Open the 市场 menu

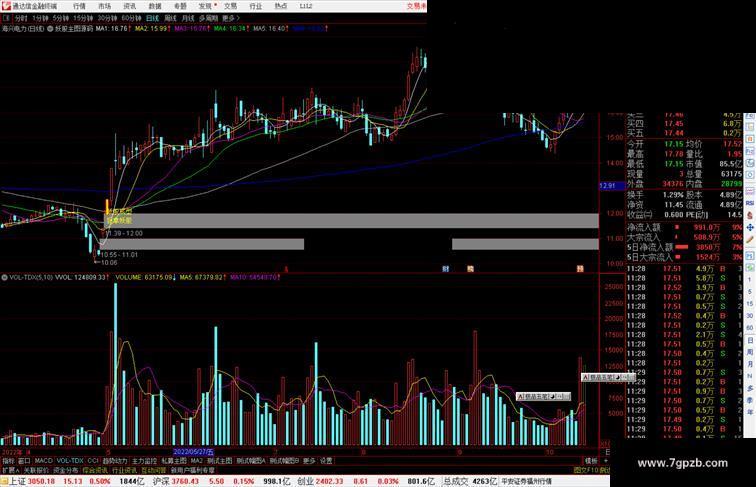(104, 6)
